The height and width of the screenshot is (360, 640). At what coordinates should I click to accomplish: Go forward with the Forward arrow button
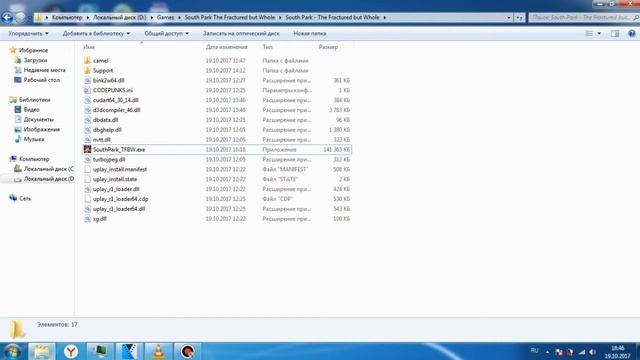tap(20, 18)
